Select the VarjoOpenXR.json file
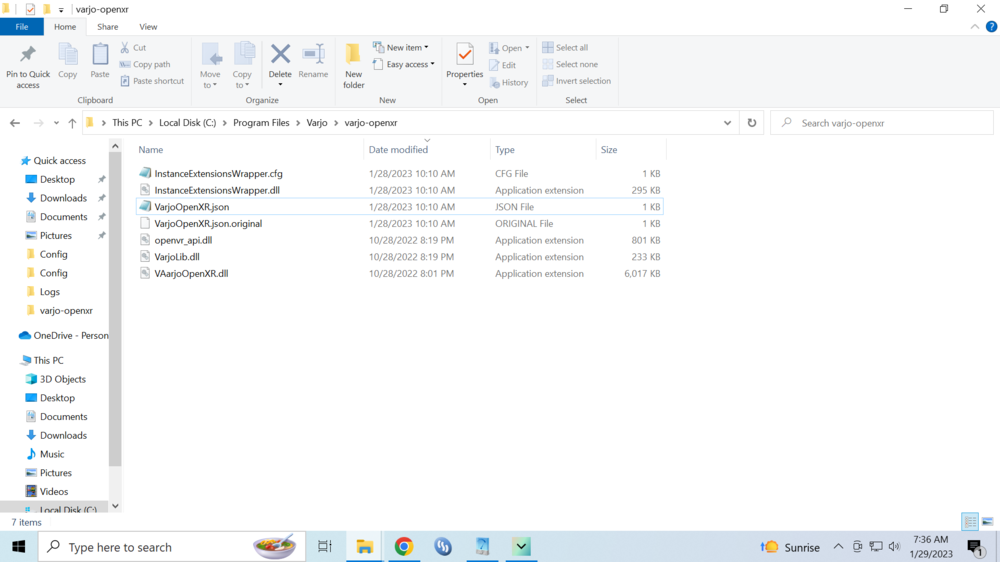 point(191,207)
